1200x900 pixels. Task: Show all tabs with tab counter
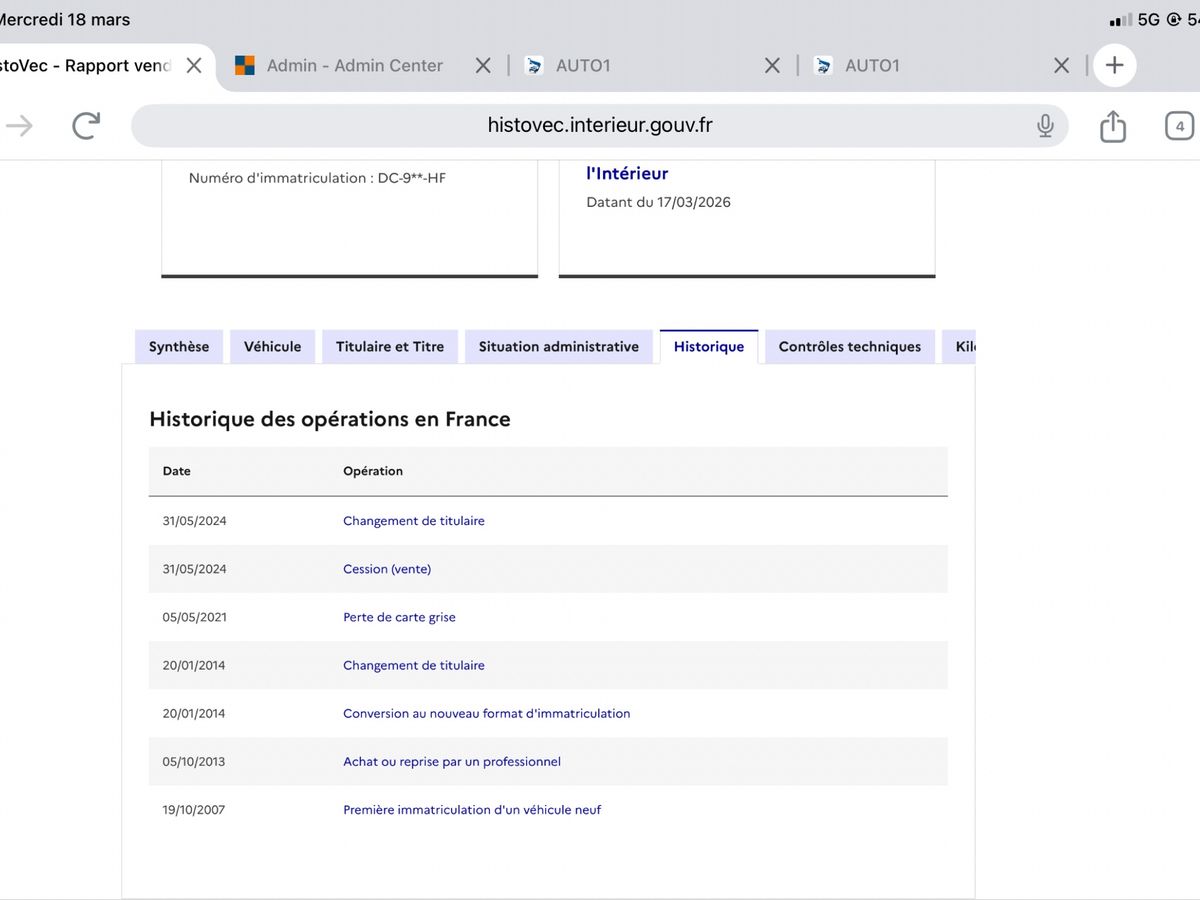pyautogui.click(x=1180, y=126)
